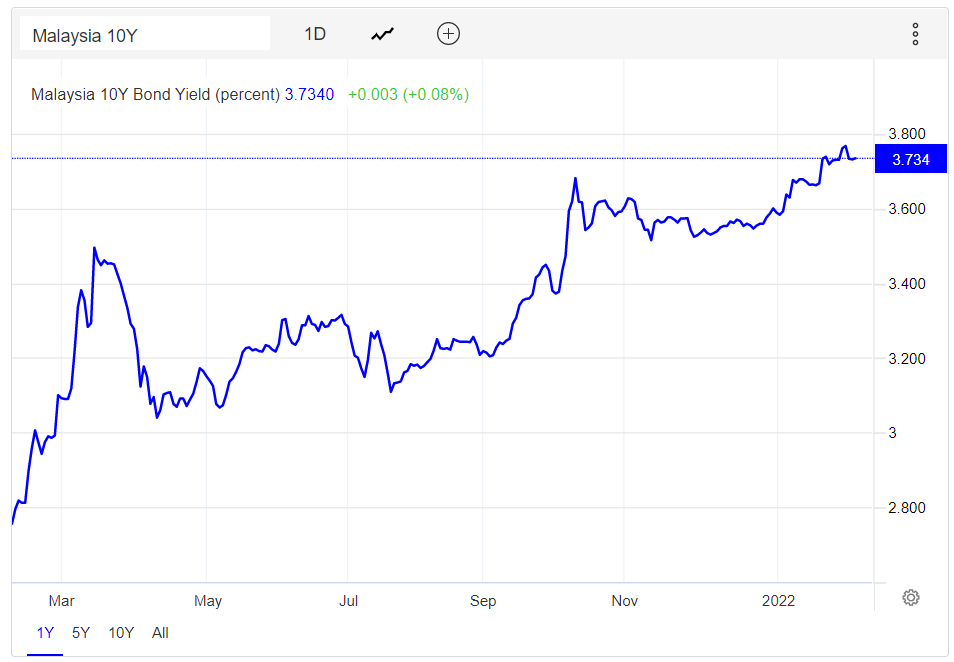Click the 3.400 axis label
954x662 pixels.
click(x=907, y=284)
